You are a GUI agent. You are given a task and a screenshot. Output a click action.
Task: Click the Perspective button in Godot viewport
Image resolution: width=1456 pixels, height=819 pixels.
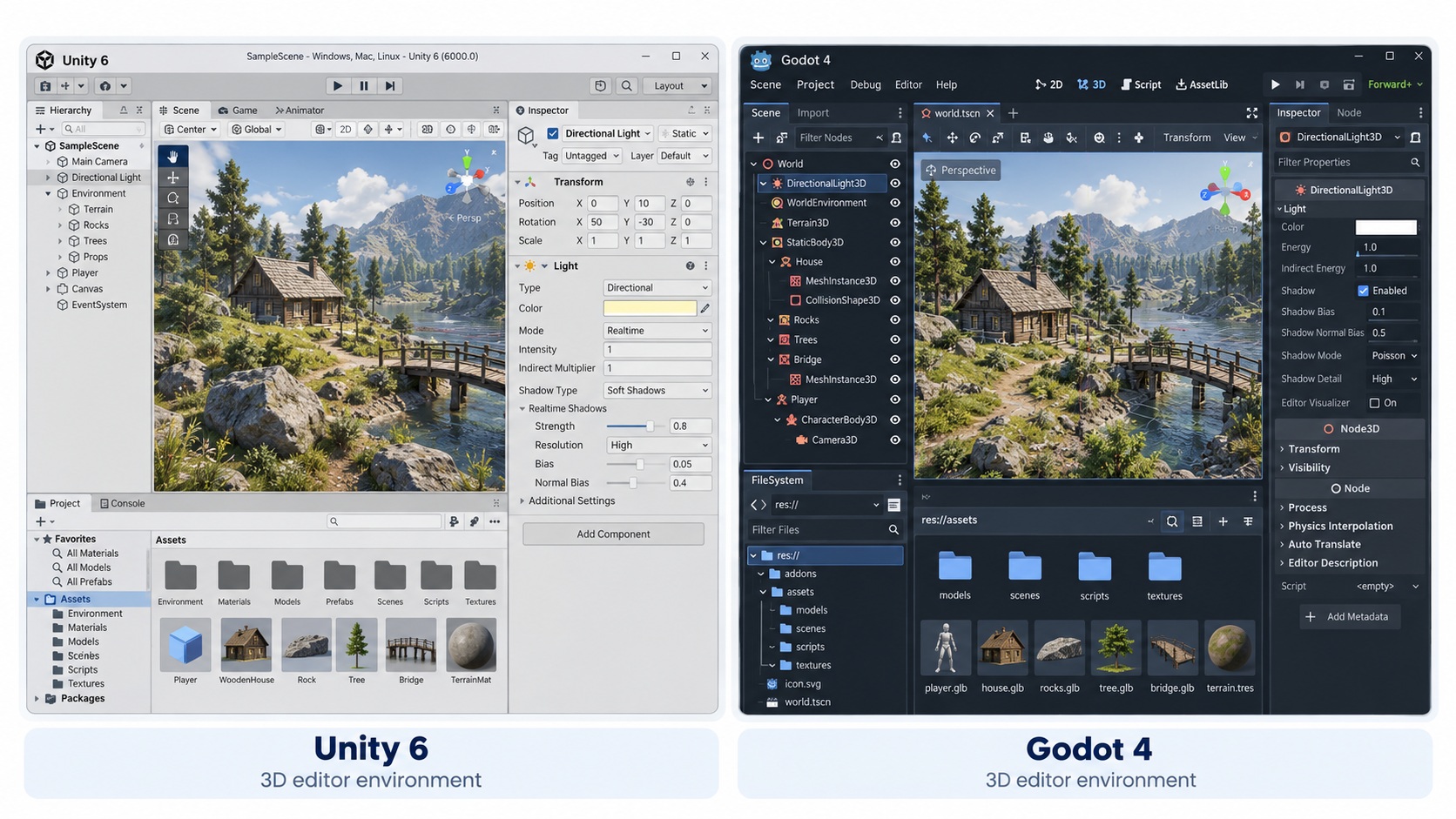[961, 170]
